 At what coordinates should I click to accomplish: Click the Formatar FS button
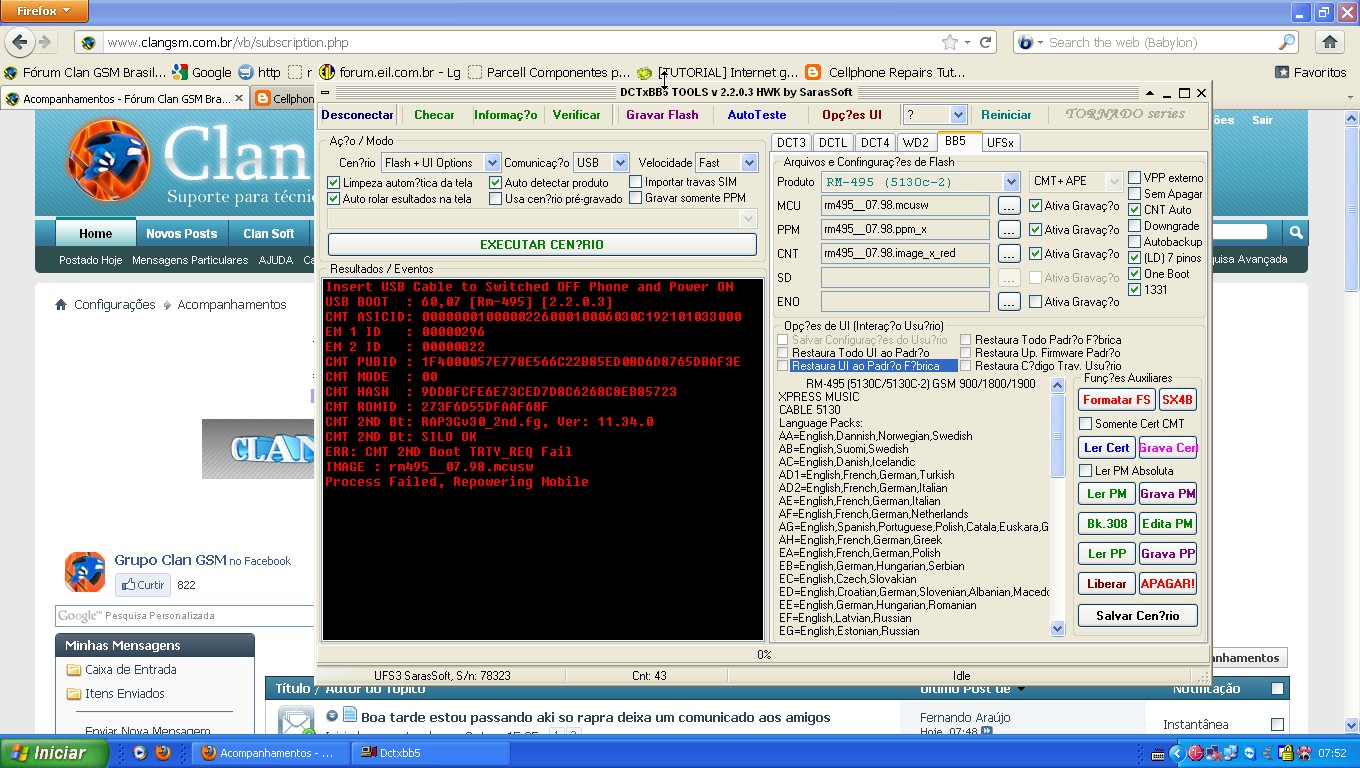[1117, 400]
